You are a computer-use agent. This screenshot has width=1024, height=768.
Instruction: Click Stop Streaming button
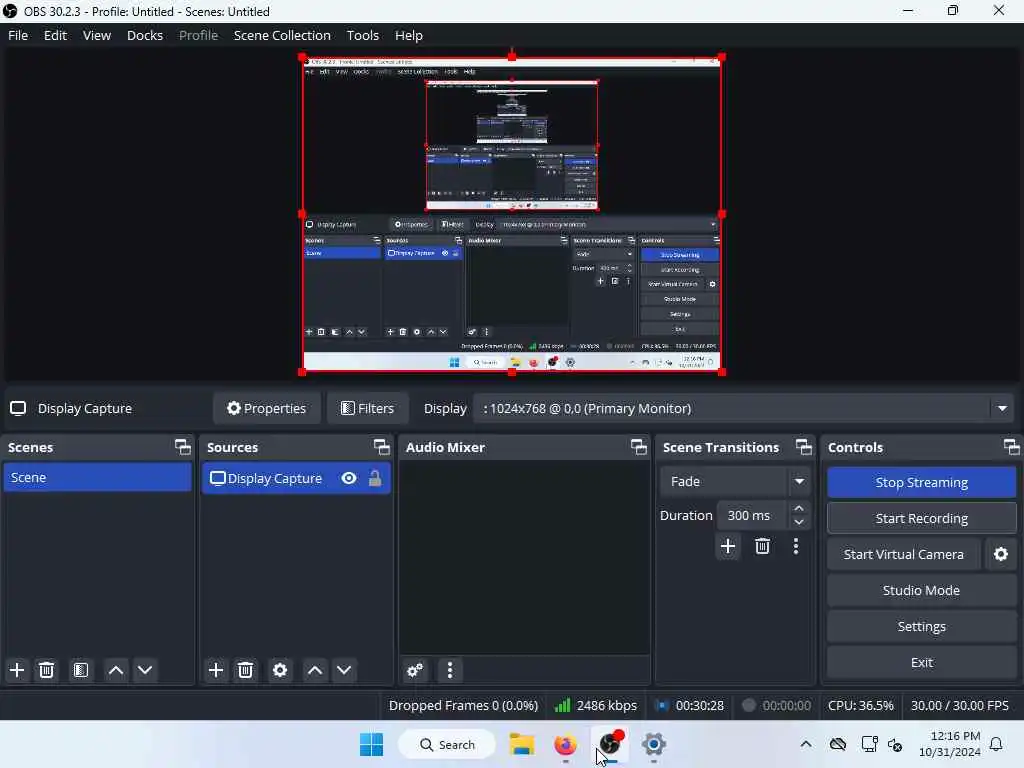click(x=921, y=483)
